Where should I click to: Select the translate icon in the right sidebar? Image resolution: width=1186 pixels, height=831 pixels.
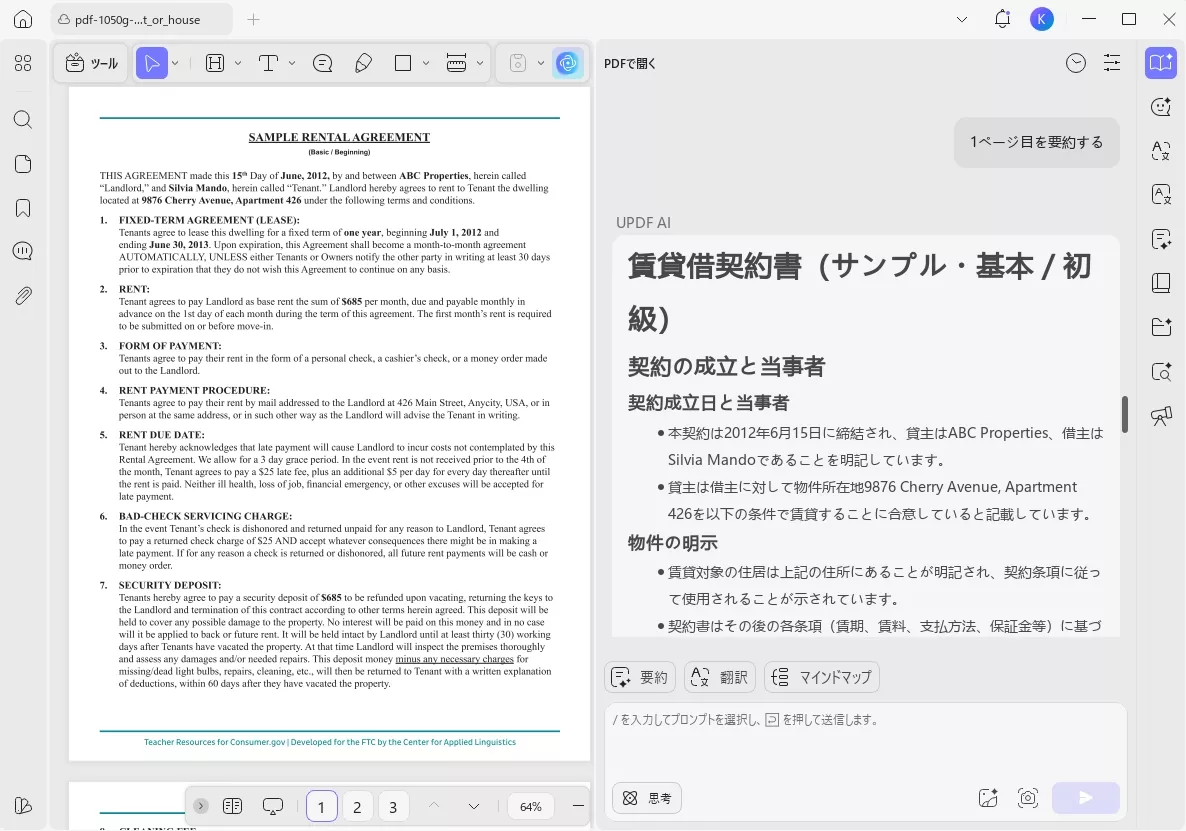1160,151
